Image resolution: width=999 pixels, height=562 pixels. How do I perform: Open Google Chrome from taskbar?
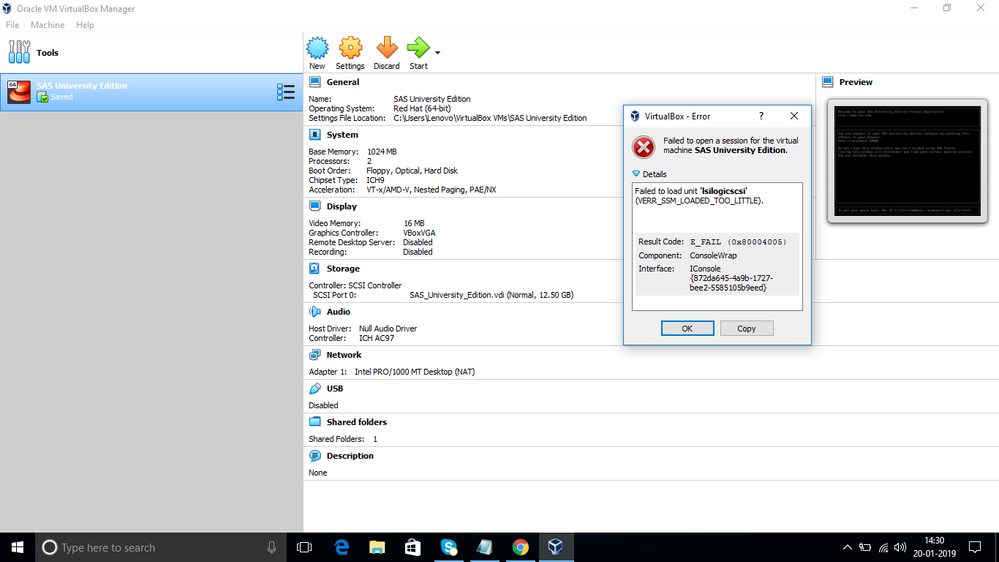point(520,547)
